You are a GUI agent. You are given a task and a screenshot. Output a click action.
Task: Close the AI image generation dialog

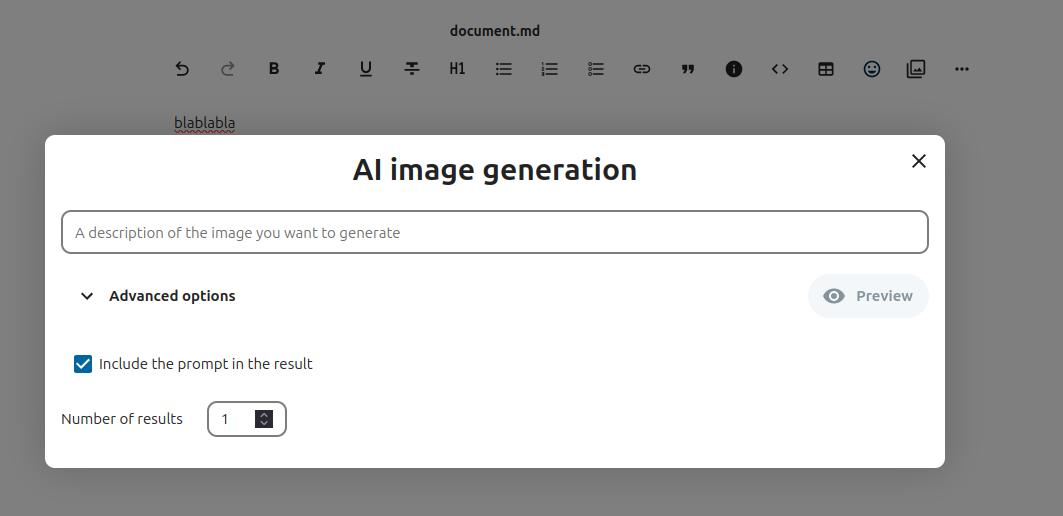coord(919,161)
